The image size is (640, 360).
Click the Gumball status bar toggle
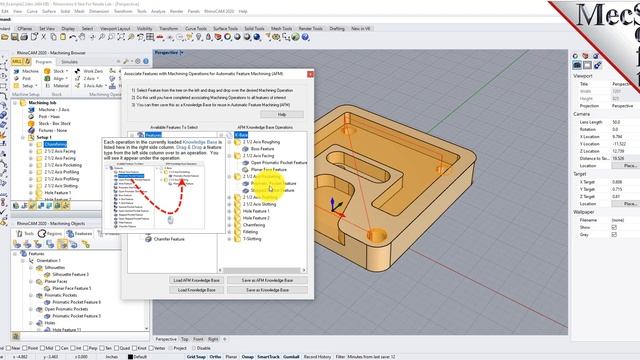click(291, 357)
